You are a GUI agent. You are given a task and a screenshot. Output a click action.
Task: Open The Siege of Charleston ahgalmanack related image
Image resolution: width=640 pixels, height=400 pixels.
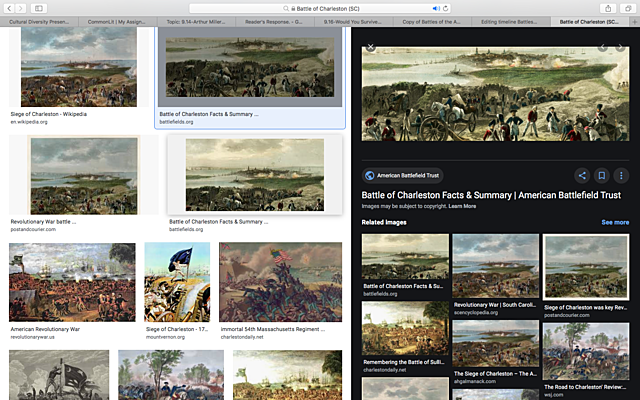(x=496, y=344)
